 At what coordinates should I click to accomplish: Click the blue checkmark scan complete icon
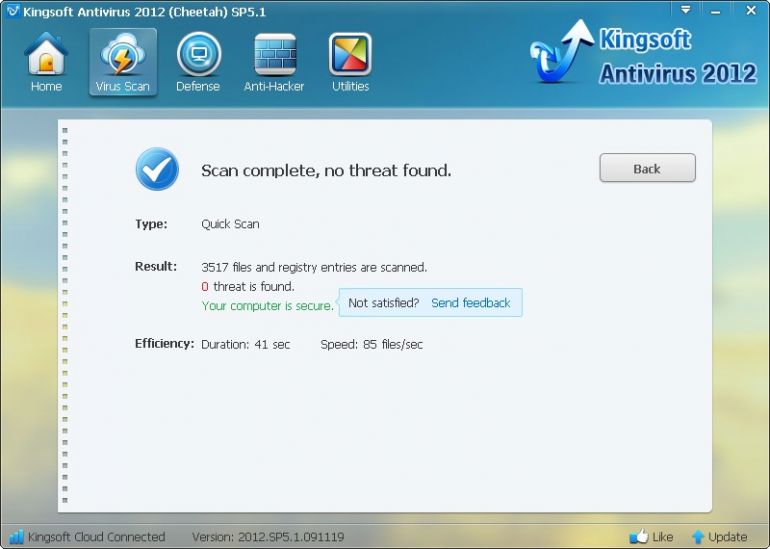[157, 169]
